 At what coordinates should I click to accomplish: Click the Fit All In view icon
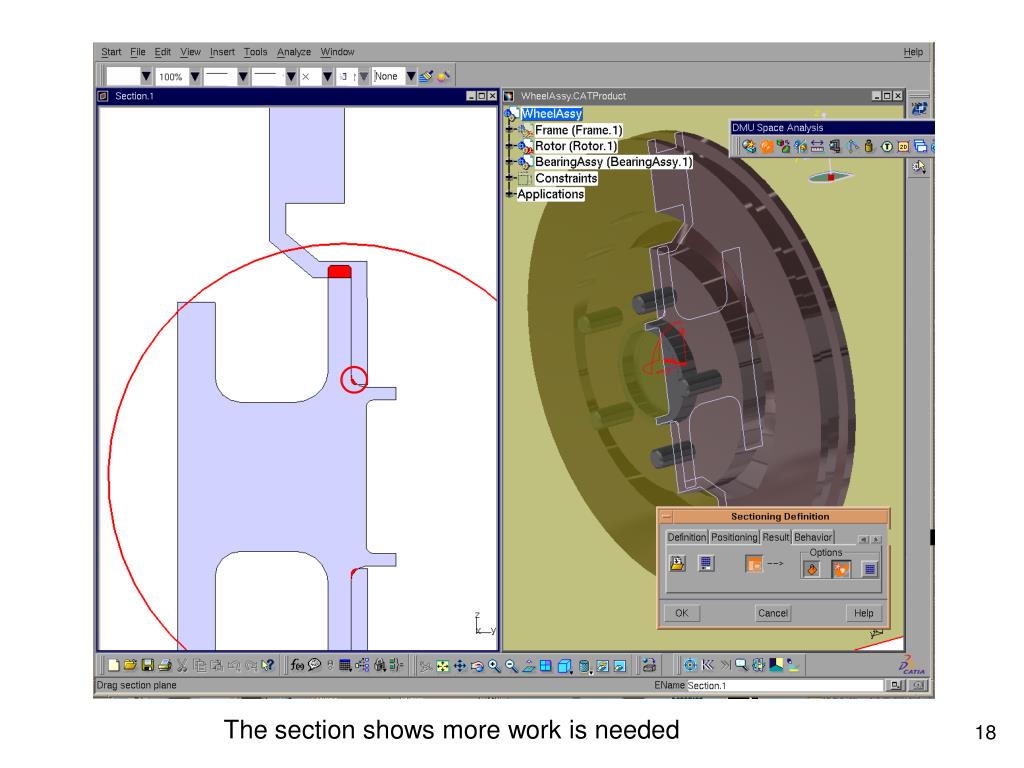point(443,666)
